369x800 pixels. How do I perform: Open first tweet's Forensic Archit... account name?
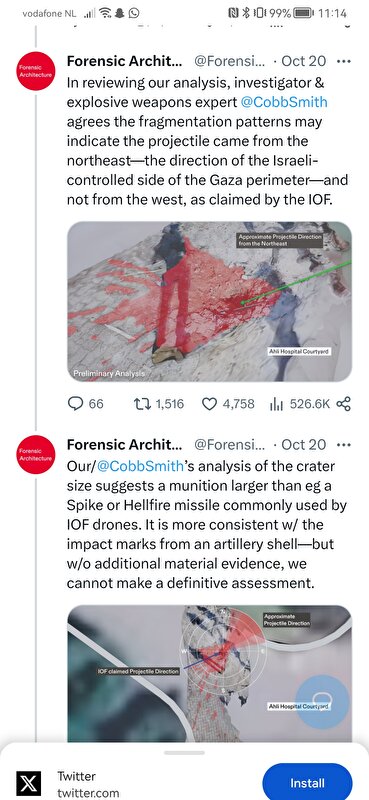coord(124,61)
